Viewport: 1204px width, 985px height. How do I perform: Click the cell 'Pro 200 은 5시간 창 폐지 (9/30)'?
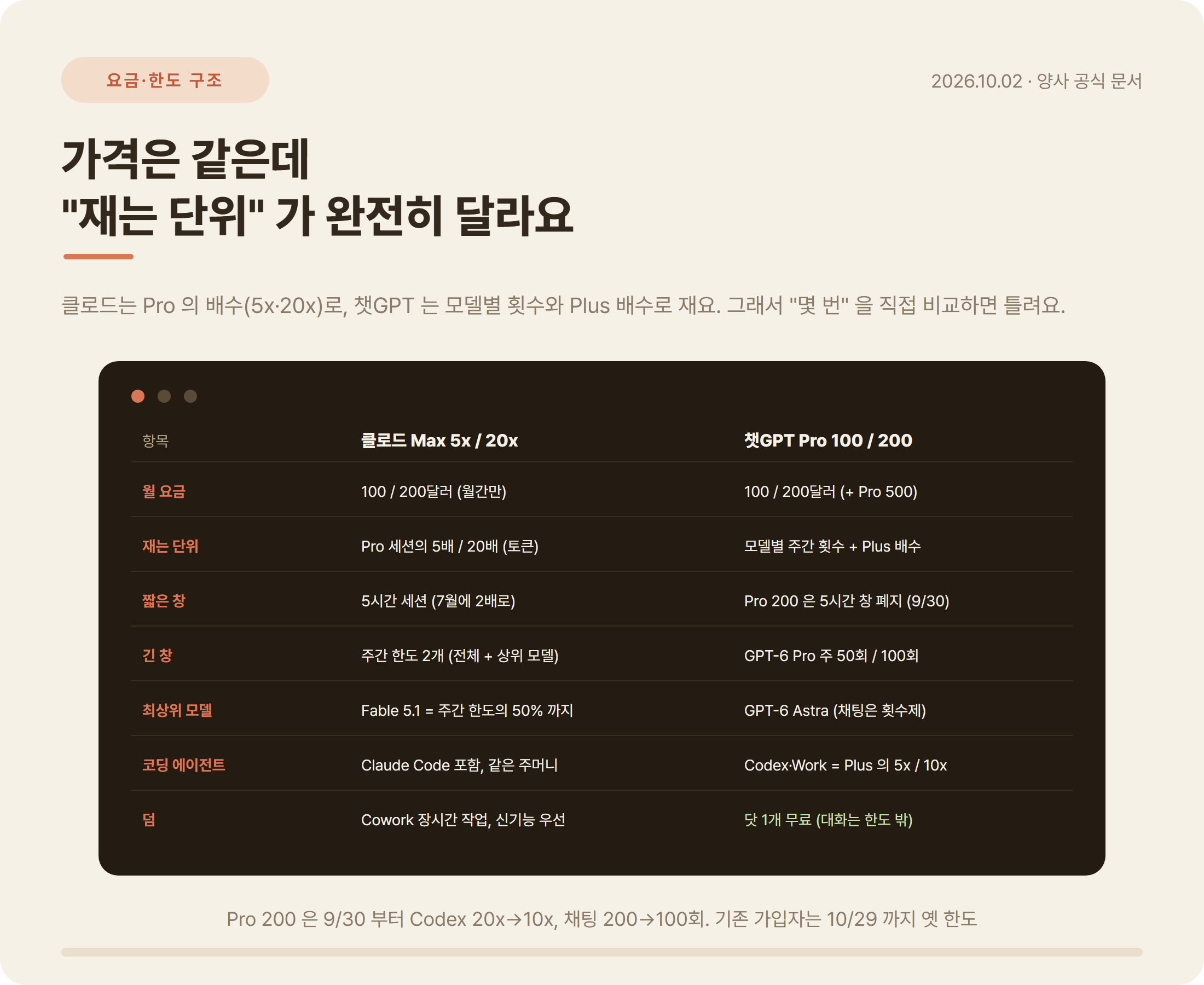[x=847, y=601]
